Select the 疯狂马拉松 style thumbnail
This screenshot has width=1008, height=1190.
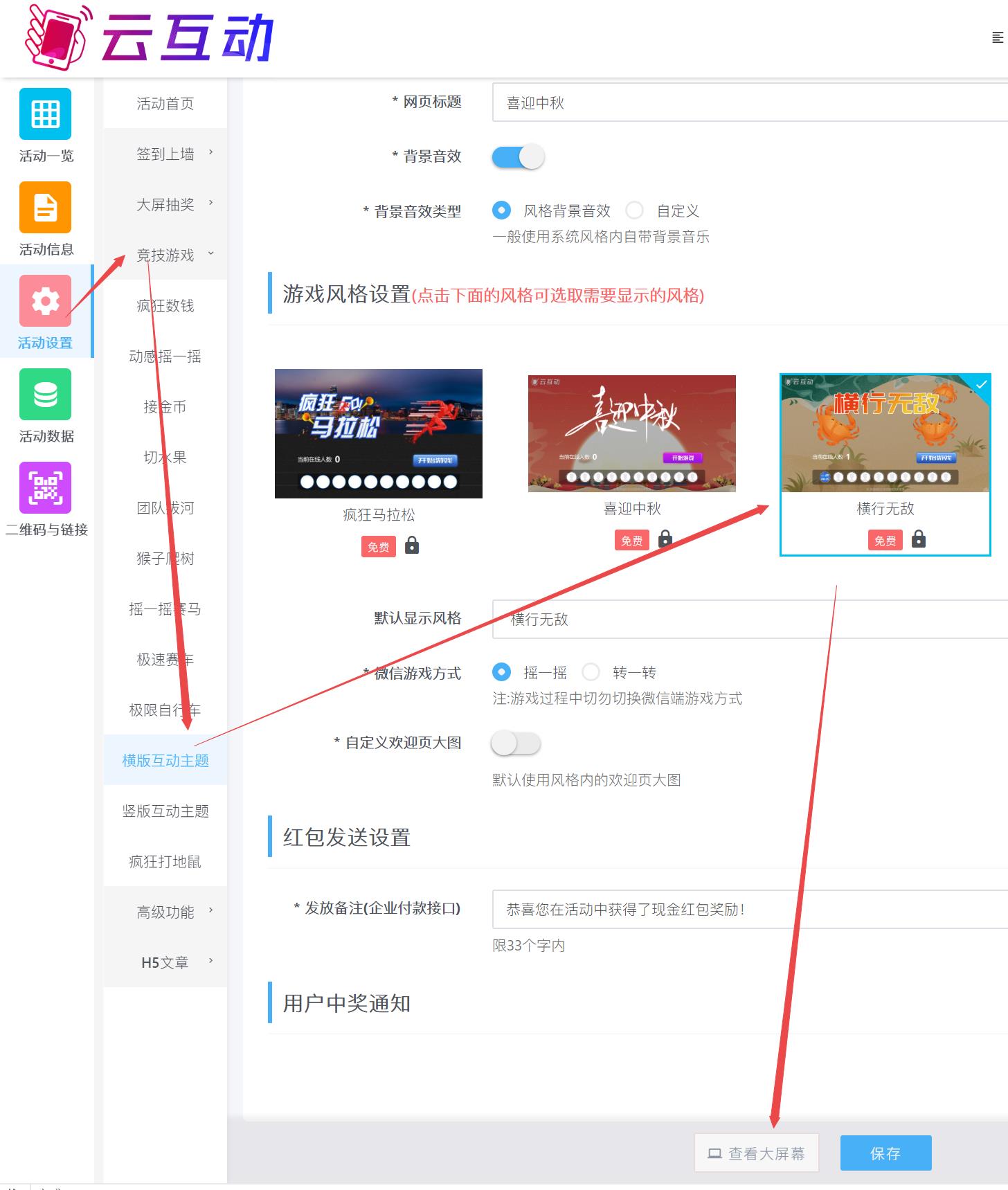point(379,433)
